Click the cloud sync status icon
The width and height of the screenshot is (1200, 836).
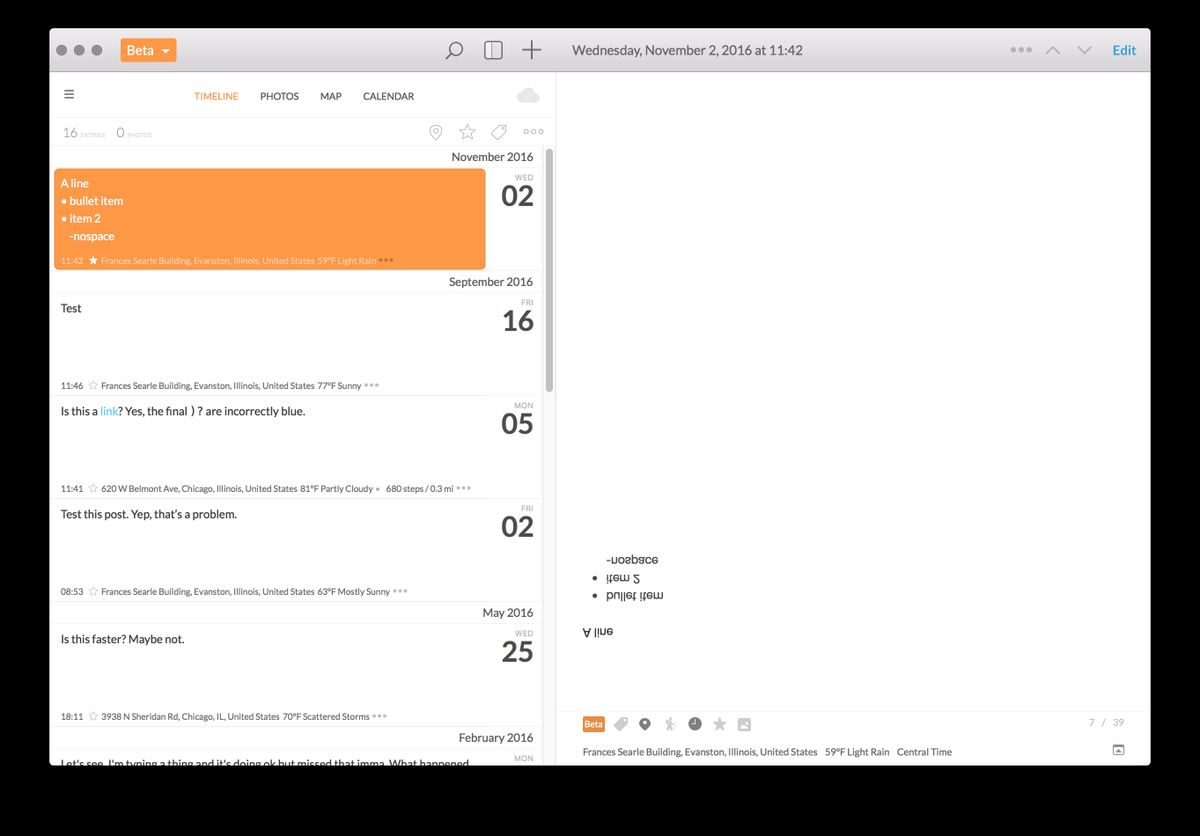pyautogui.click(x=528, y=96)
